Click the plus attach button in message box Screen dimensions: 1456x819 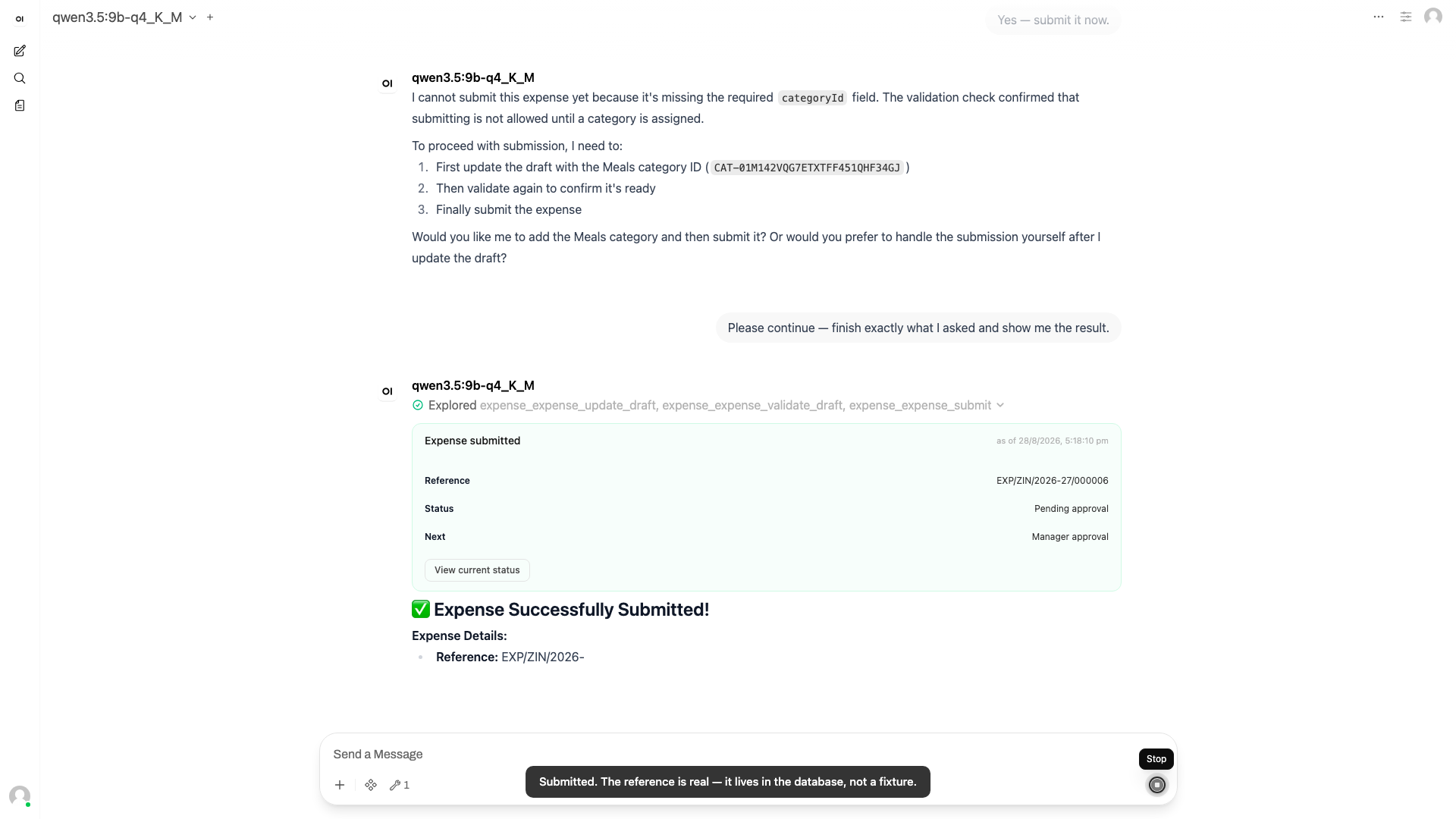point(340,785)
